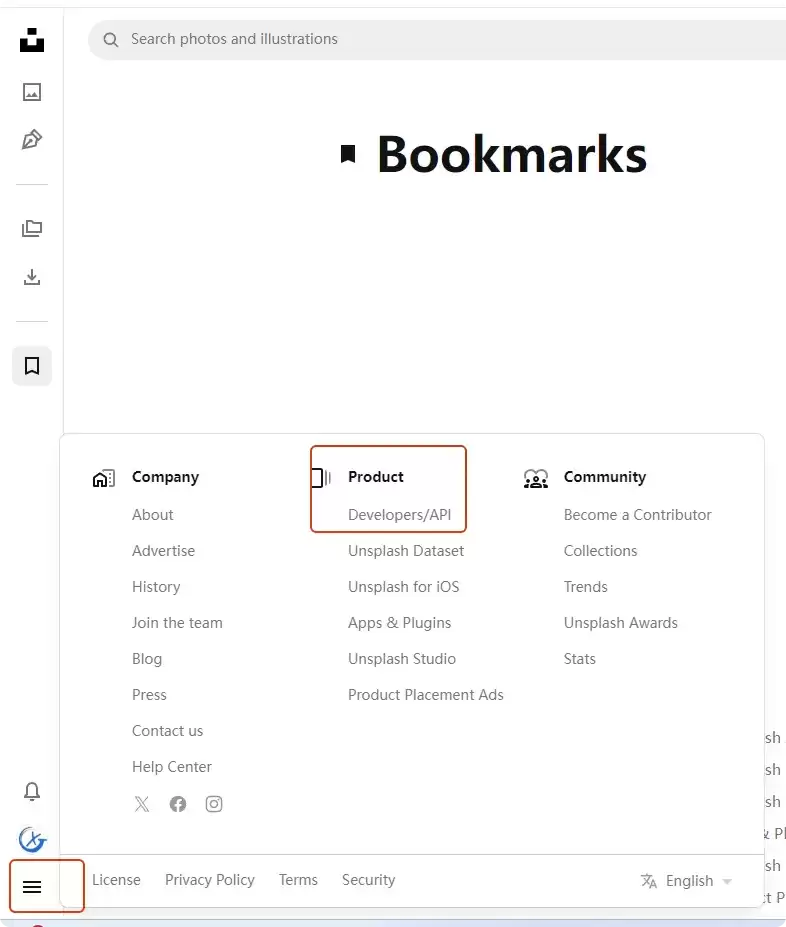Click the Company building icon
Screen dimensions: 786x927
click(x=104, y=478)
